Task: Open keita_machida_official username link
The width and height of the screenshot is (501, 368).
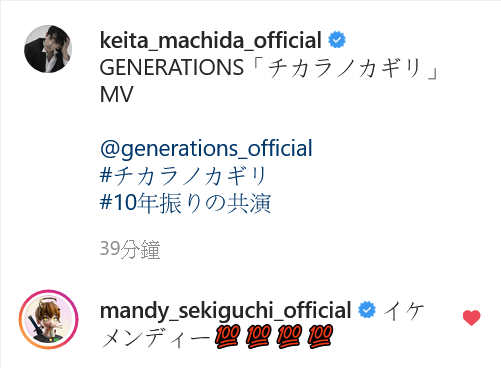Action: (211, 40)
